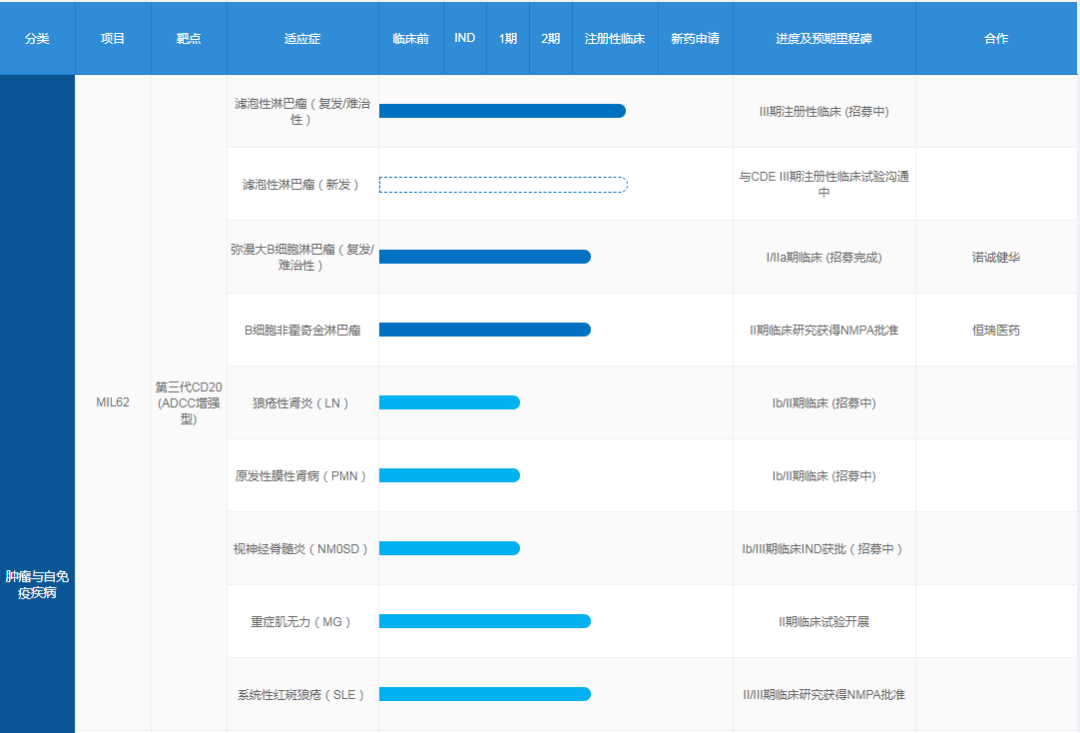Open the 恒瑞医药 partner link
The width and height of the screenshot is (1080, 733).
996,330
